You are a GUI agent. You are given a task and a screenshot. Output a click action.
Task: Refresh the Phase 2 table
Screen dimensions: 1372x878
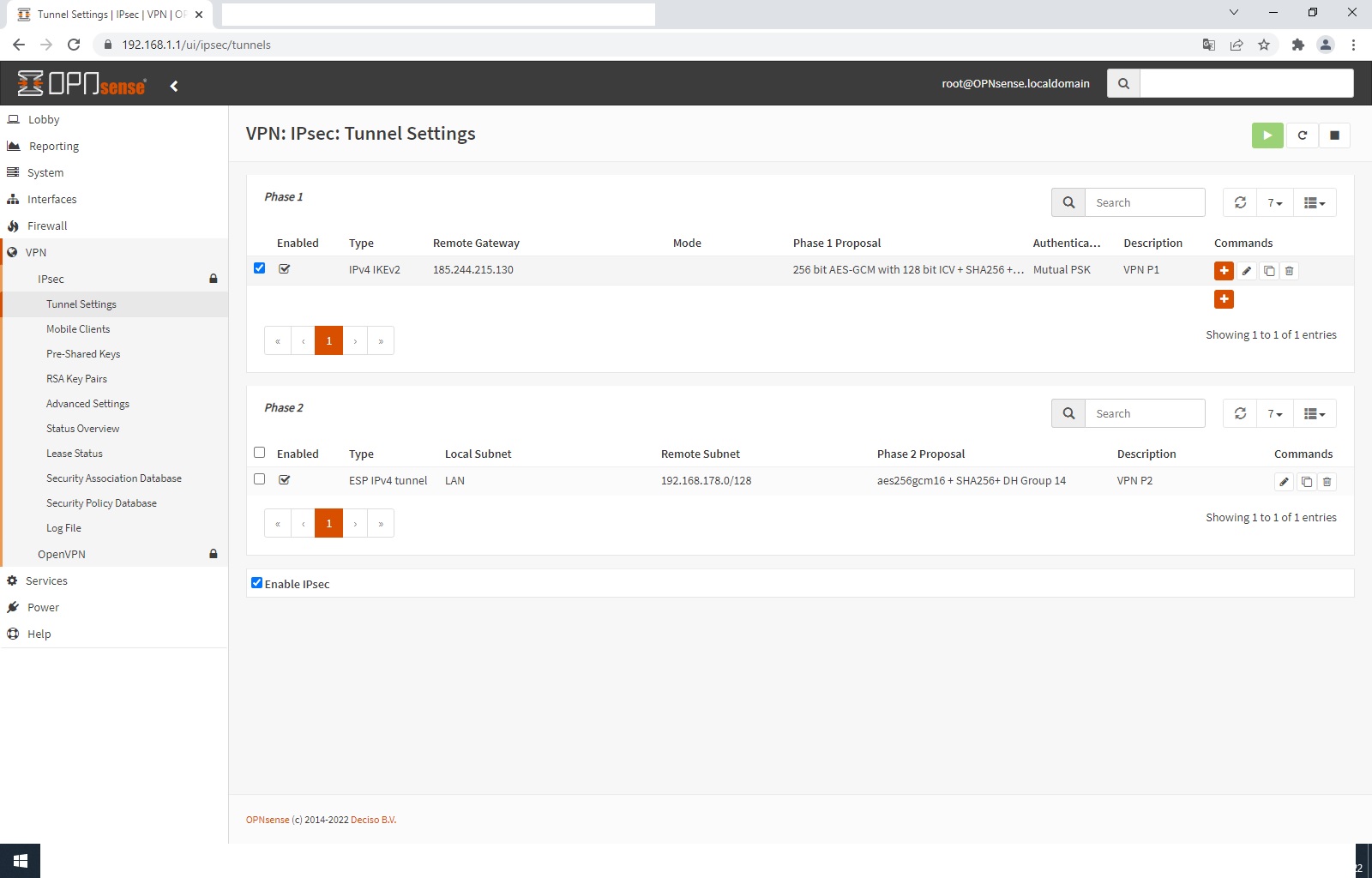pos(1240,413)
